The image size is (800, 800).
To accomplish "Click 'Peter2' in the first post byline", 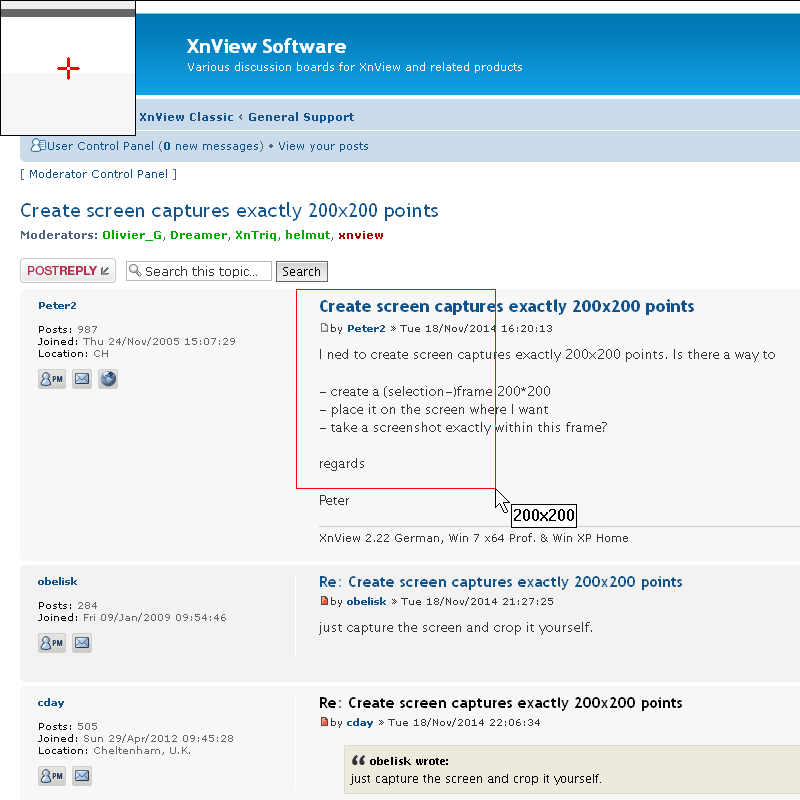I will (x=366, y=329).
